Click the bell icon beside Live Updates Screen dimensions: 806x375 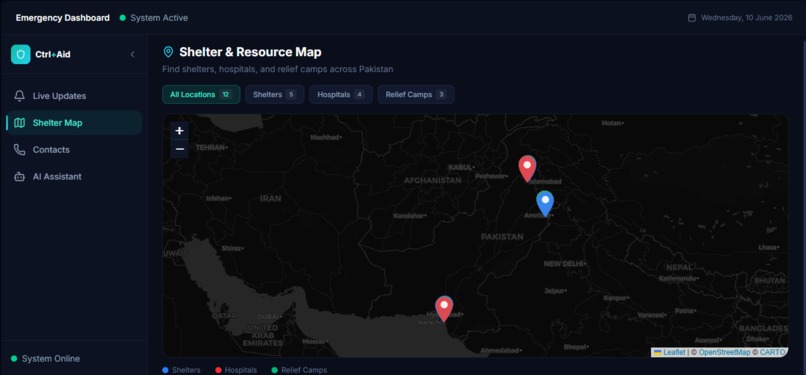tap(20, 96)
